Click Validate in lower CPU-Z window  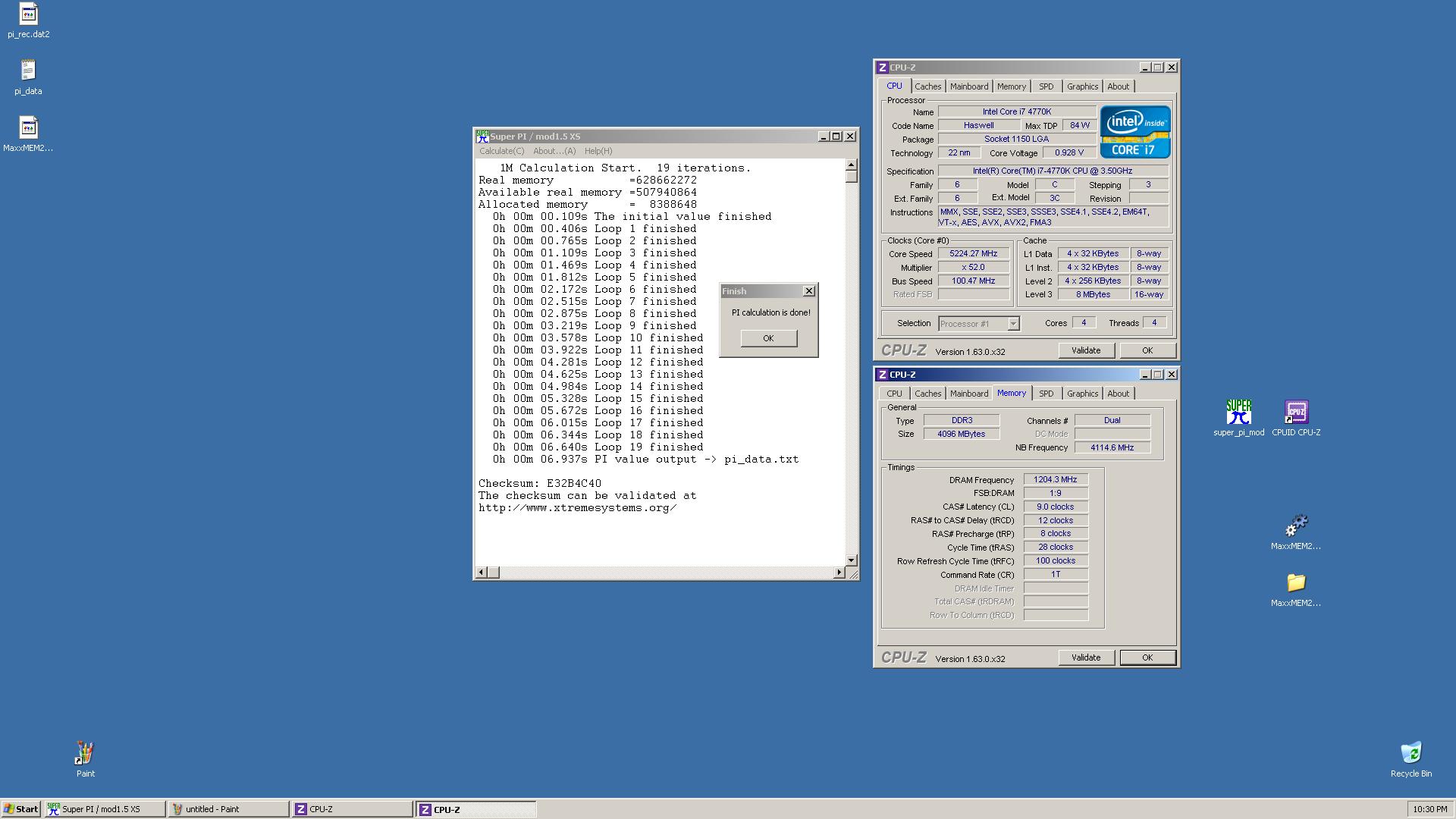(1085, 657)
